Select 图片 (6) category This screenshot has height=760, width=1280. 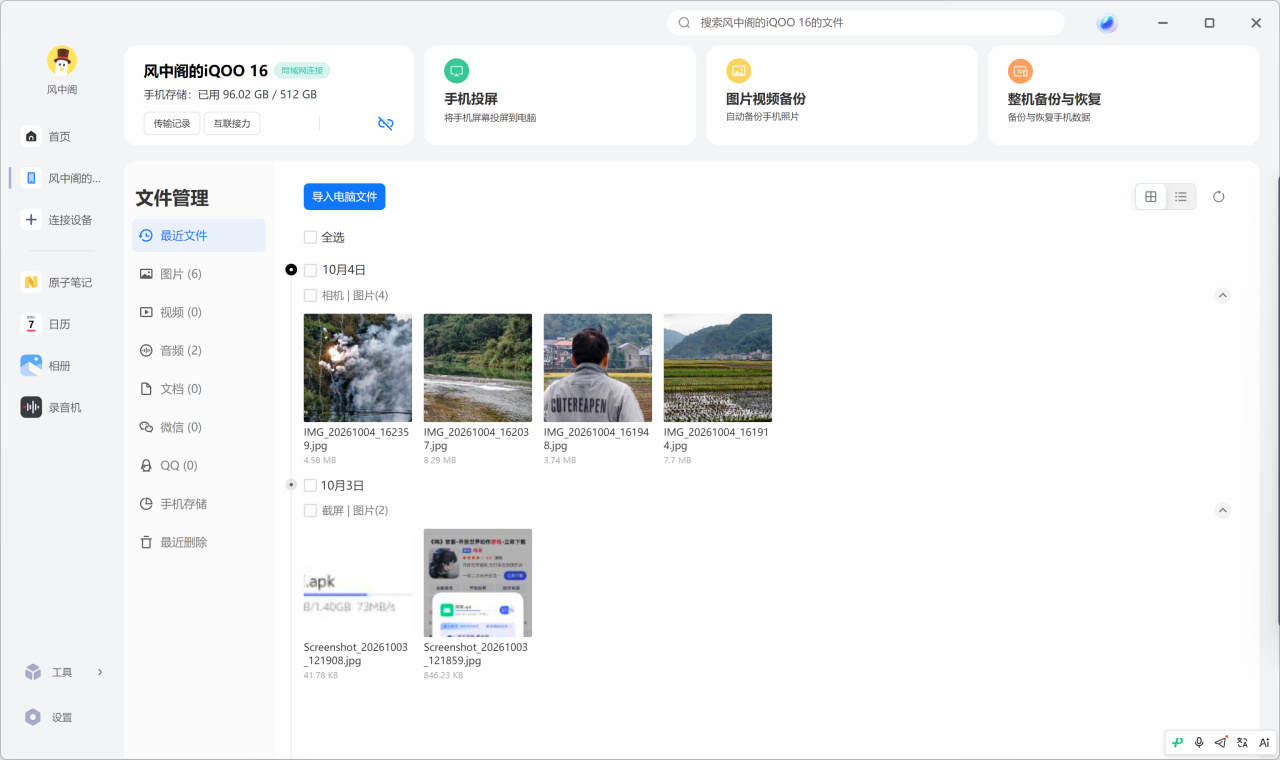tap(198, 274)
